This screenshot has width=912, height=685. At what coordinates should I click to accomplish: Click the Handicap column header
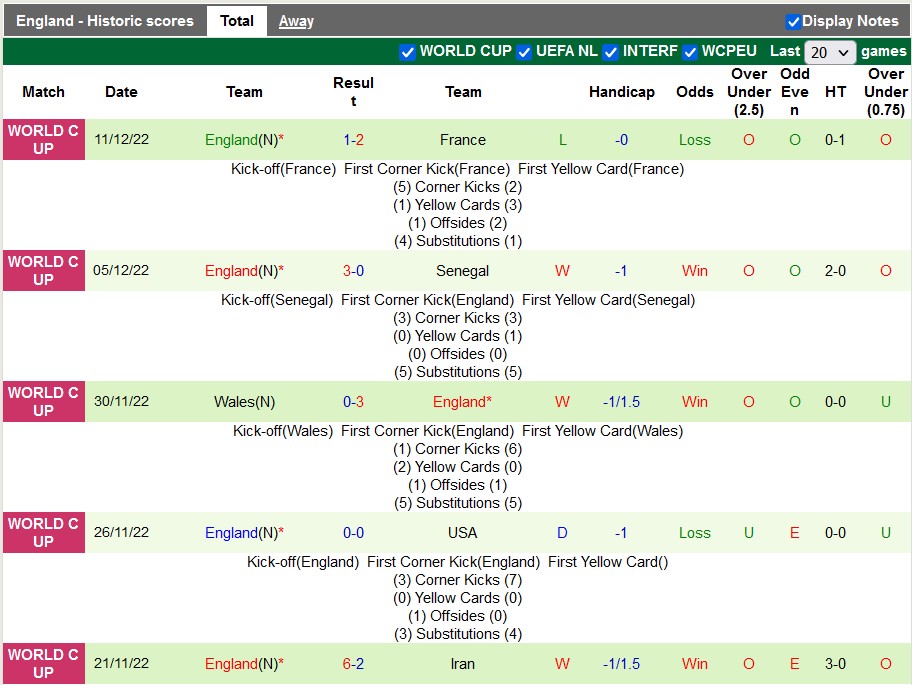pyautogui.click(x=621, y=92)
